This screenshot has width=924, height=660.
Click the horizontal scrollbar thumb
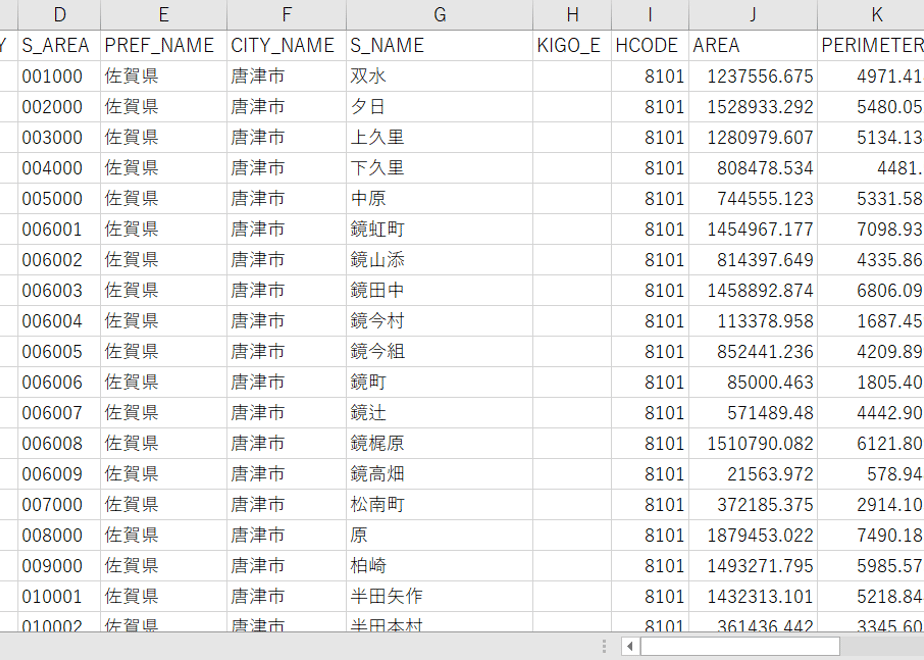740,646
